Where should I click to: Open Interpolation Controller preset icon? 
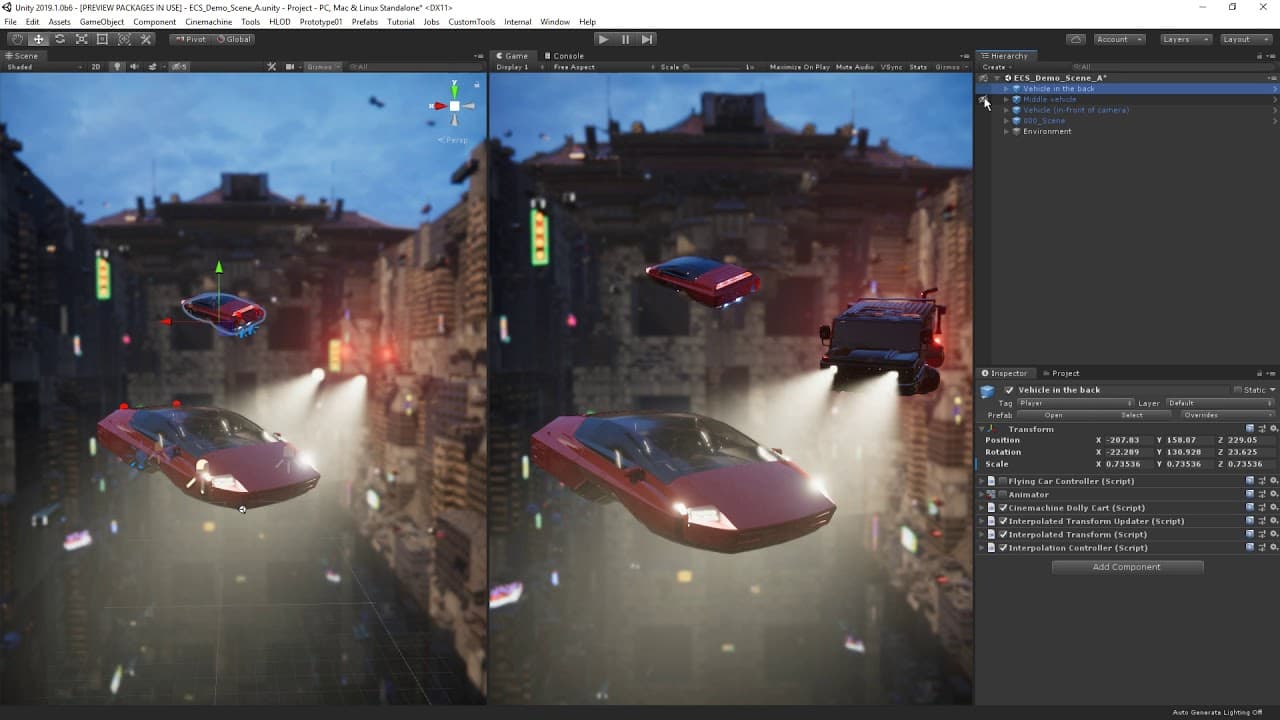click(x=1262, y=548)
